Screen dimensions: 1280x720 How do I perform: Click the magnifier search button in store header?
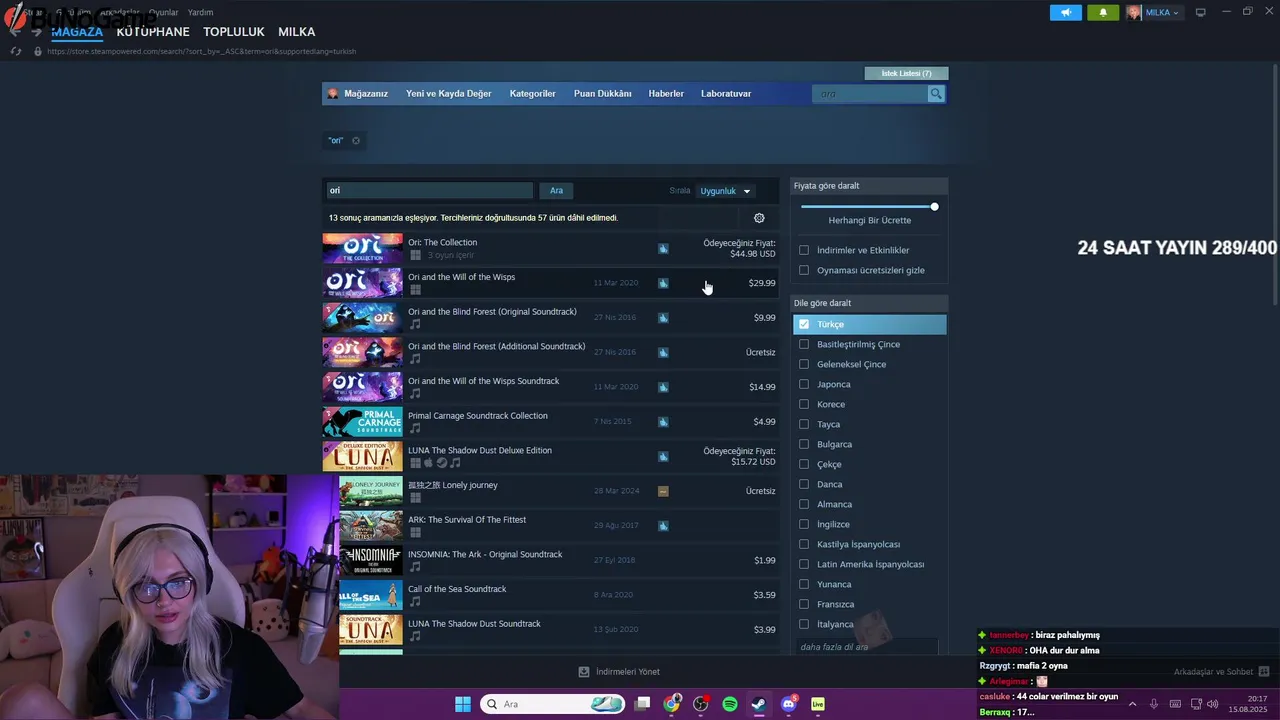(936, 94)
